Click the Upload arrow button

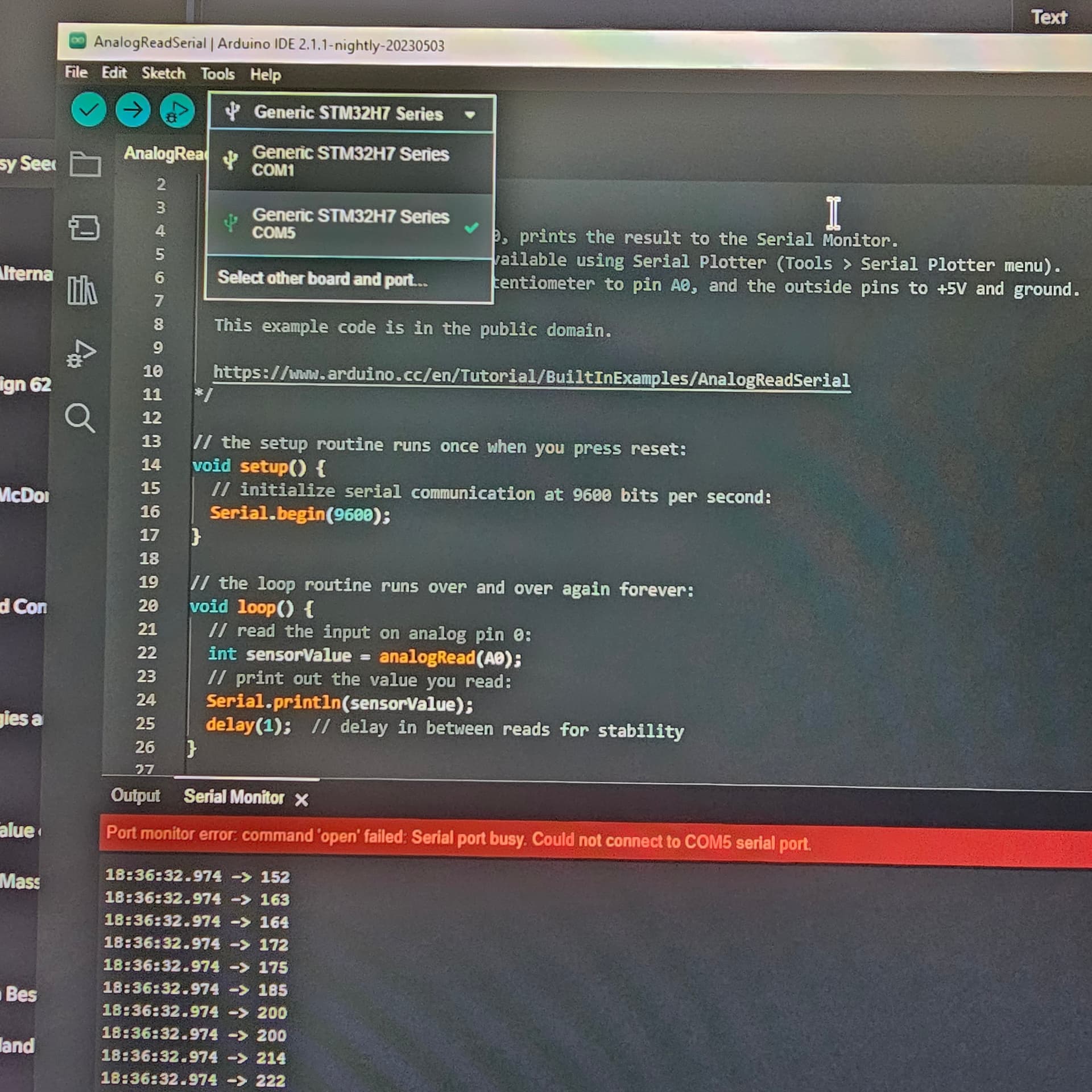pyautogui.click(x=133, y=110)
